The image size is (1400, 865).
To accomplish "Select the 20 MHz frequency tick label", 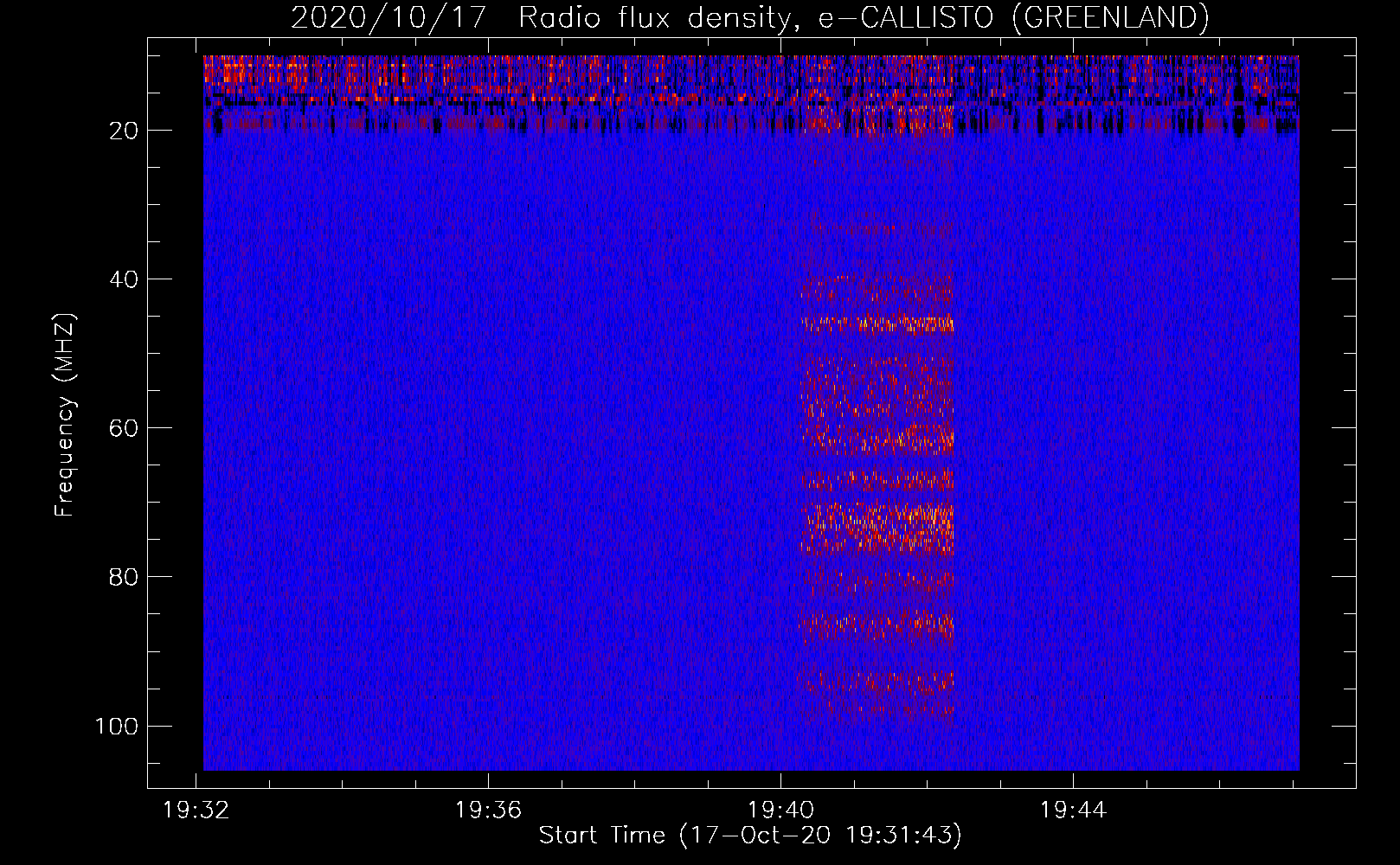I will [123, 131].
